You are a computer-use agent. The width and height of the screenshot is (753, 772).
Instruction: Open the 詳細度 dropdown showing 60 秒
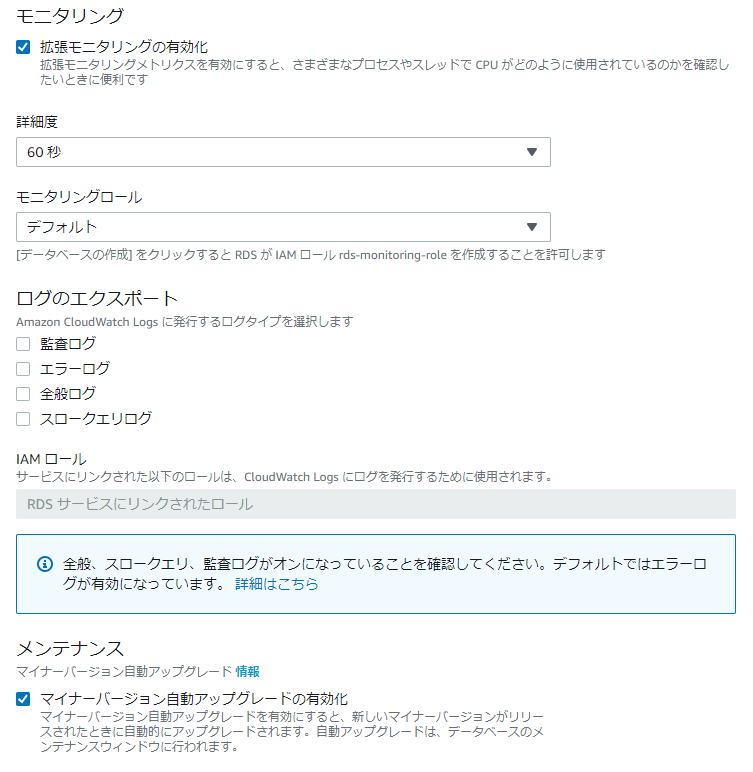(283, 152)
